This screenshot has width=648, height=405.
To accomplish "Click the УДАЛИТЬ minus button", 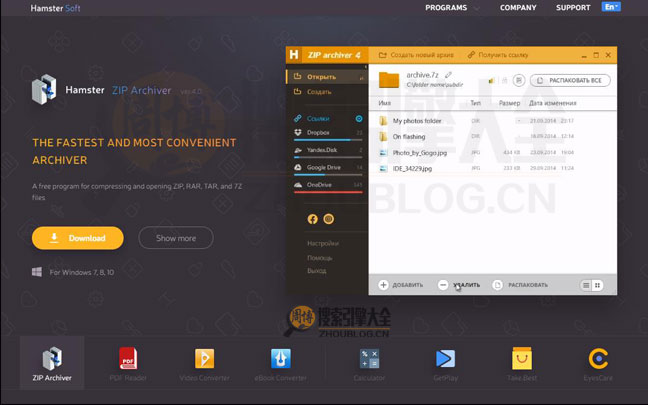I will [459, 285].
